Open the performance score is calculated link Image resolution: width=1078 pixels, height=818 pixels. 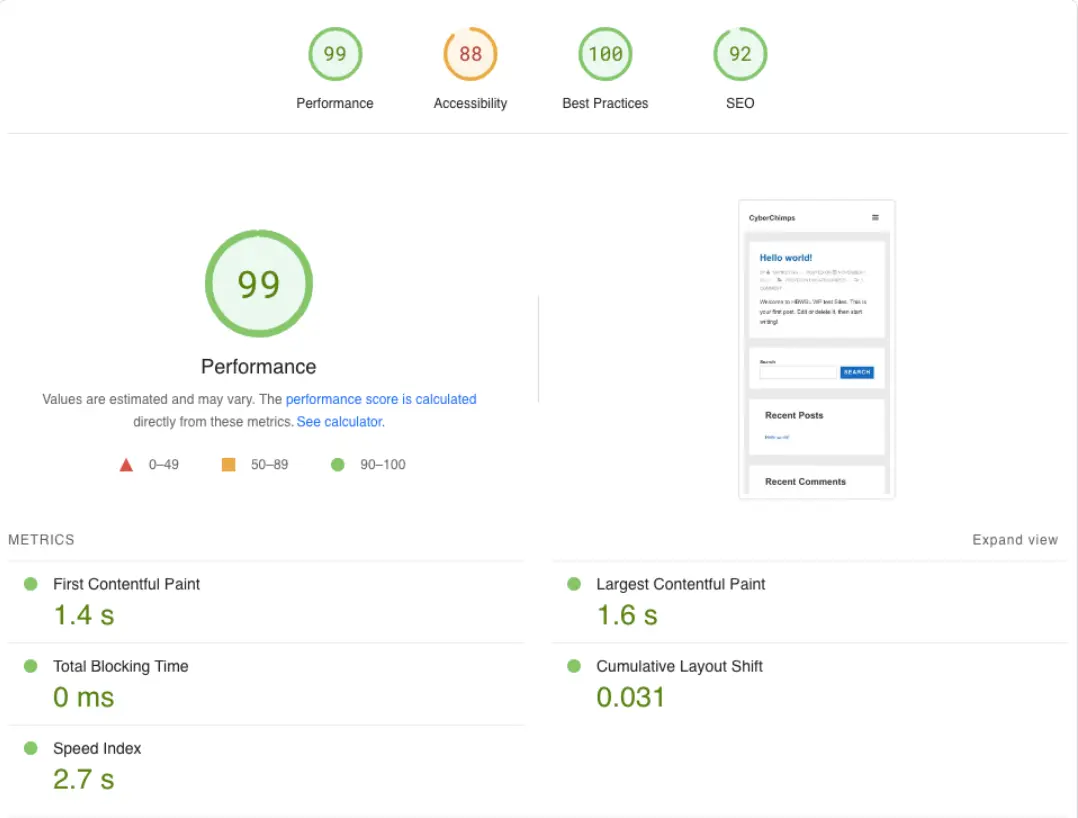pyautogui.click(x=381, y=399)
